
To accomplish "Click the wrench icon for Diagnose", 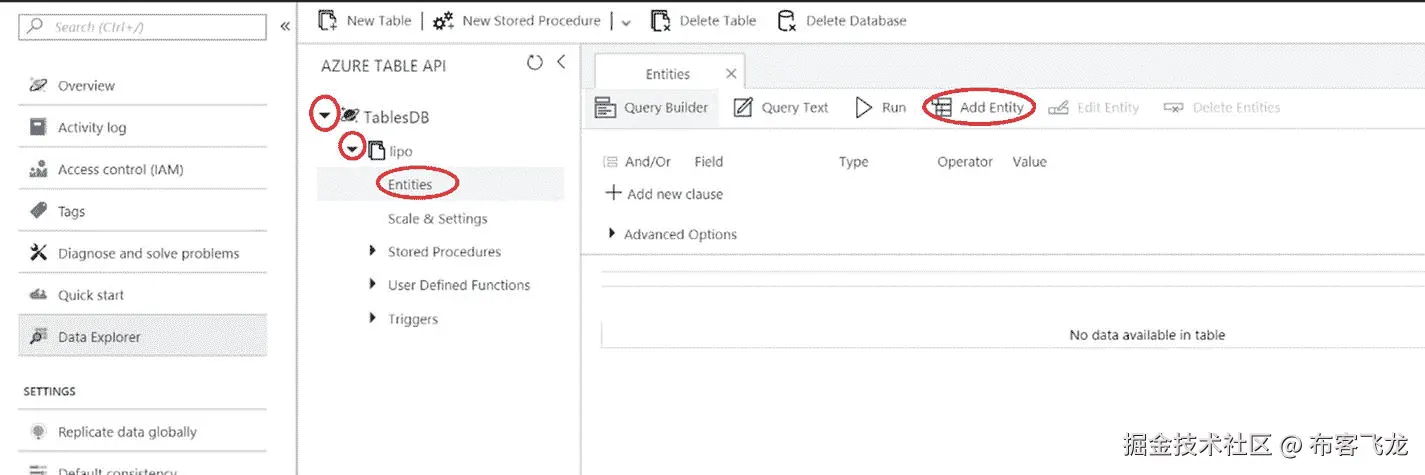I will 38,253.
